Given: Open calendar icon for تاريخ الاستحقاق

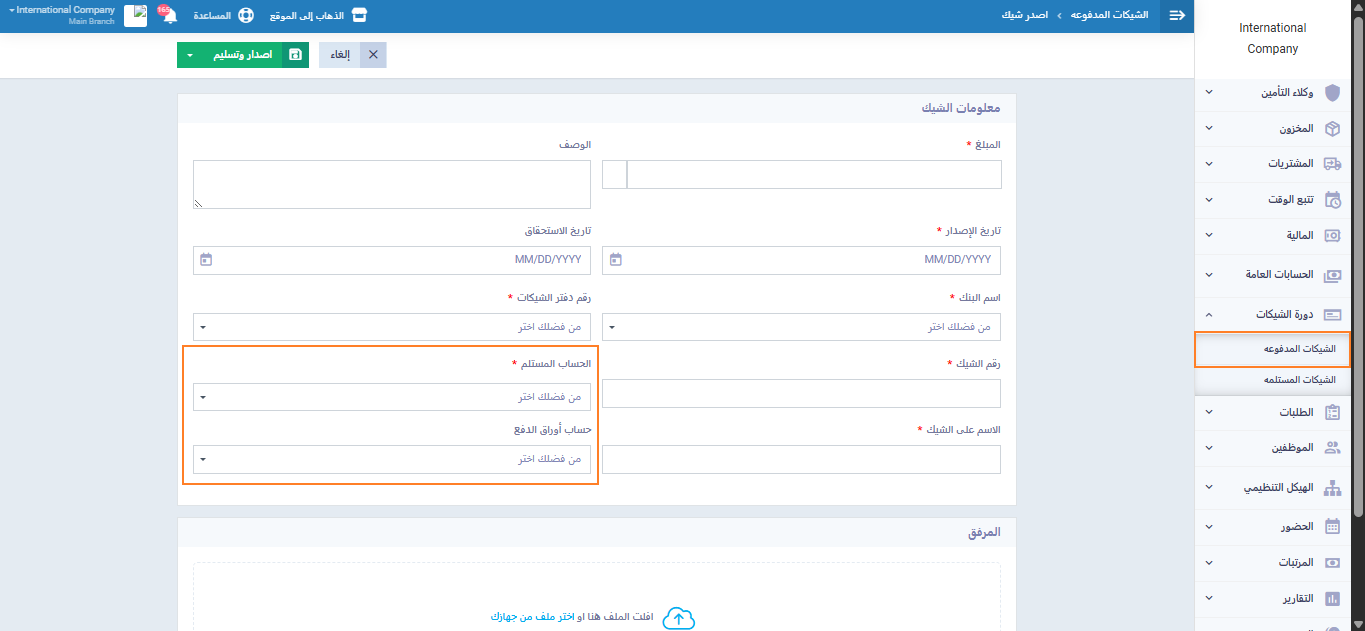Looking at the screenshot, I should pos(206,260).
